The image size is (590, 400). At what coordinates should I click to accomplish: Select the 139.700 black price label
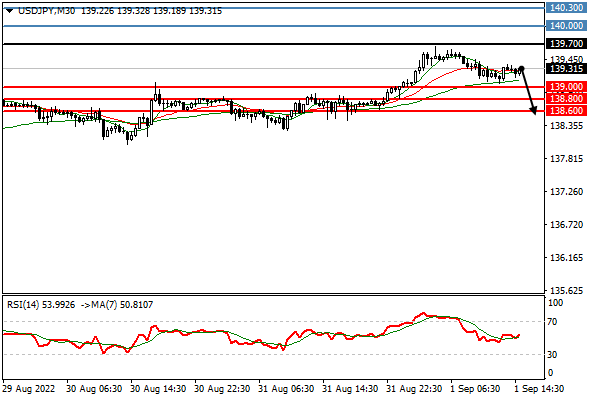pos(566,44)
